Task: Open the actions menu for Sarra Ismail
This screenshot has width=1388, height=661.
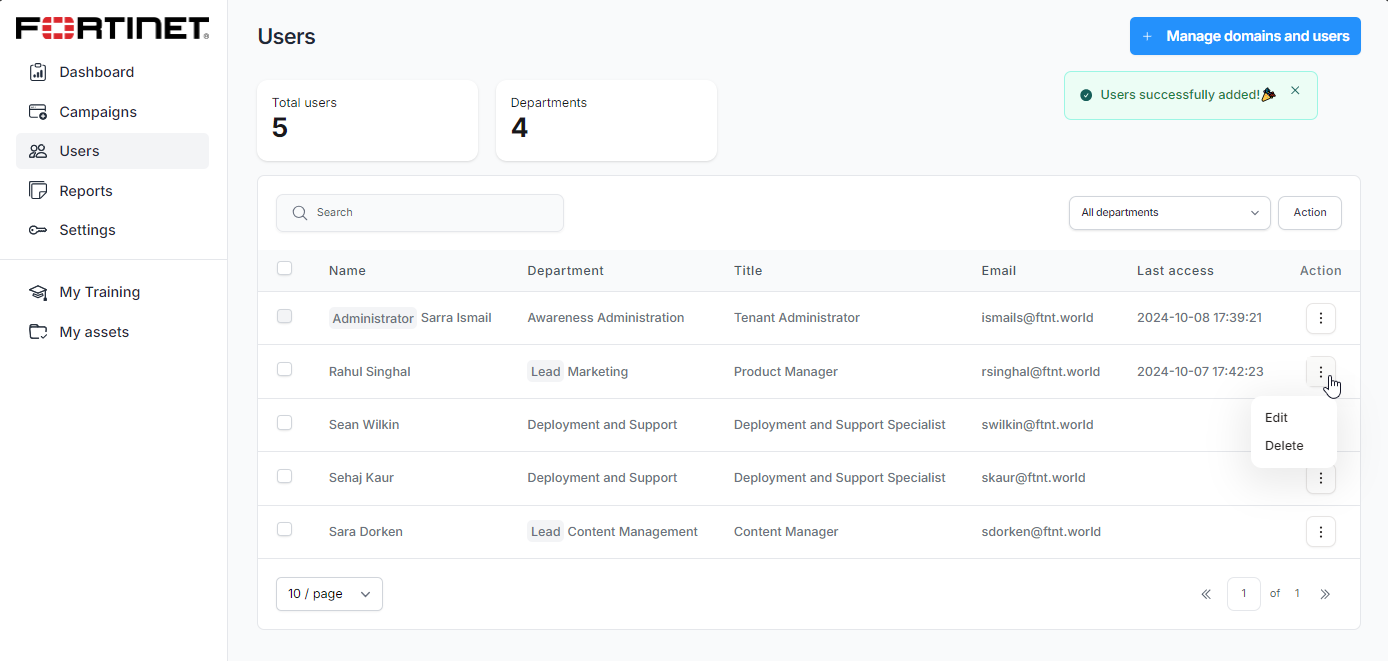Action: click(1321, 318)
